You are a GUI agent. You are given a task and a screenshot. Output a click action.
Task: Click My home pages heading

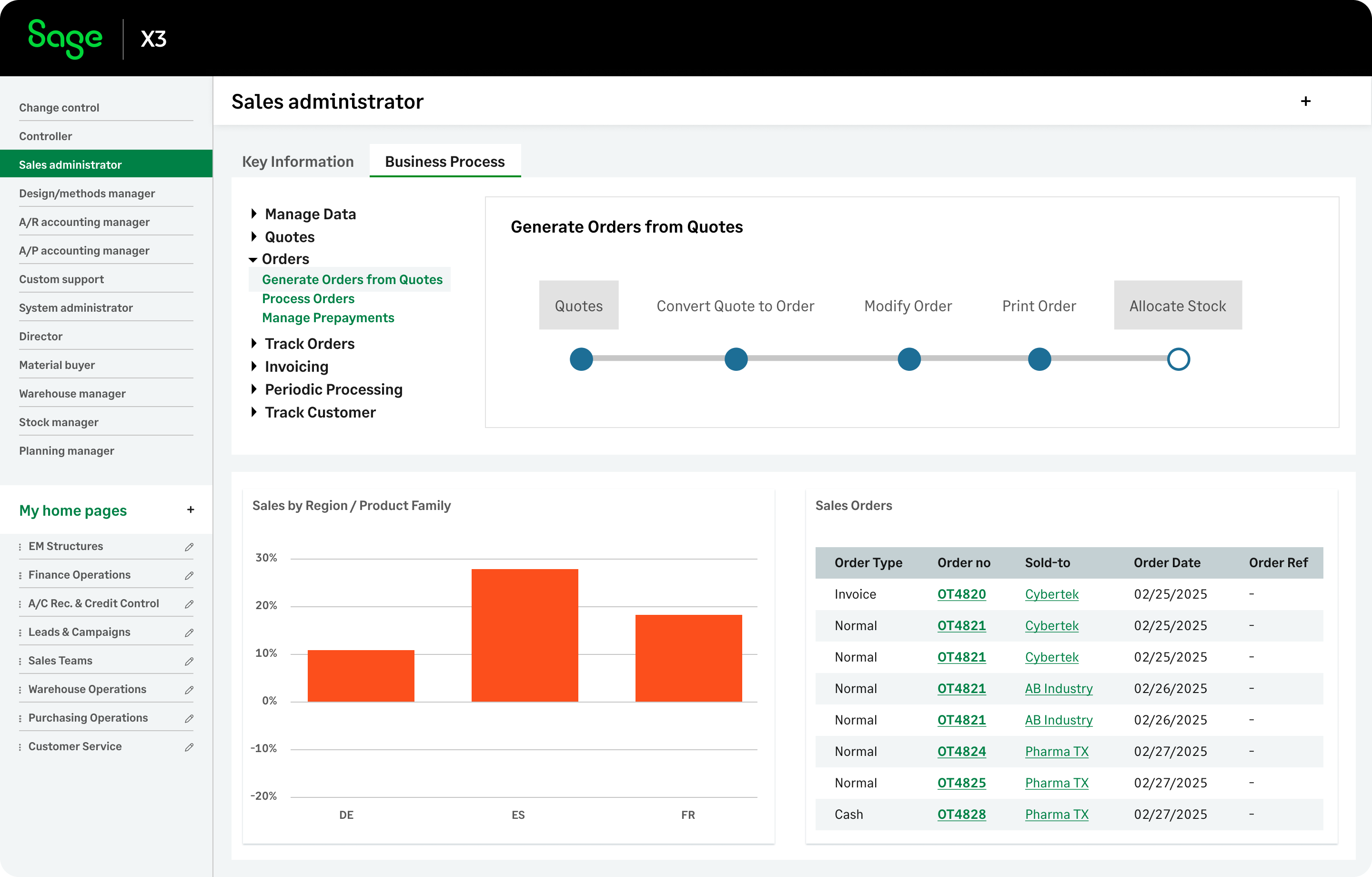click(x=73, y=510)
